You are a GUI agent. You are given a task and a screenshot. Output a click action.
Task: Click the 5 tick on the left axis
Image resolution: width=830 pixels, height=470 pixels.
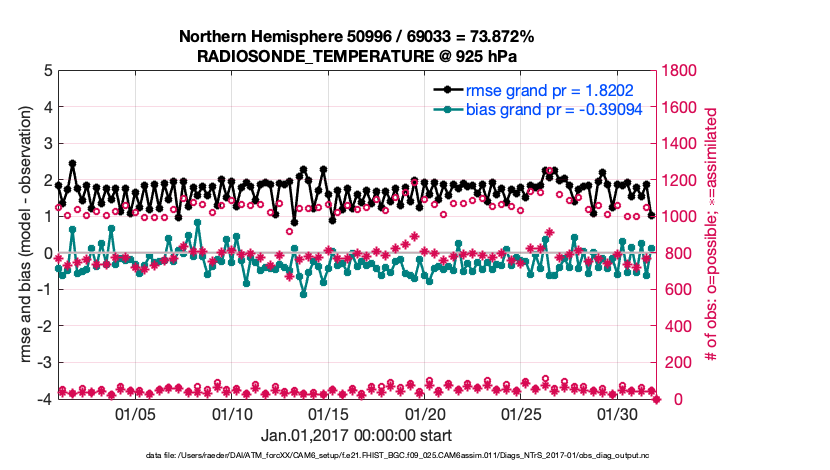pyautogui.click(x=48, y=71)
